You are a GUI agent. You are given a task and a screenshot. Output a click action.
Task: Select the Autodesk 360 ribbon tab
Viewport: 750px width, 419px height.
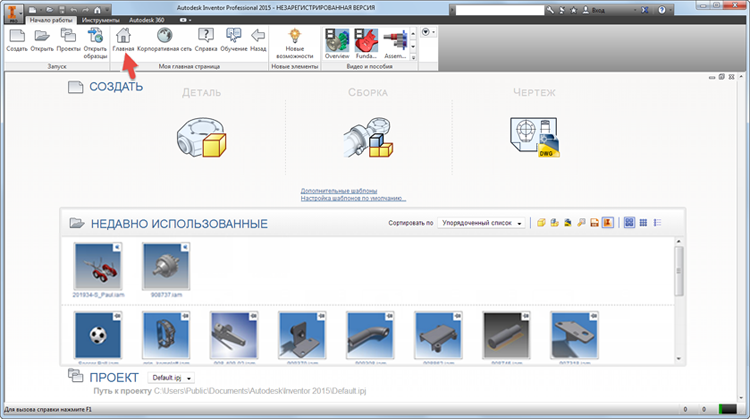pos(147,20)
